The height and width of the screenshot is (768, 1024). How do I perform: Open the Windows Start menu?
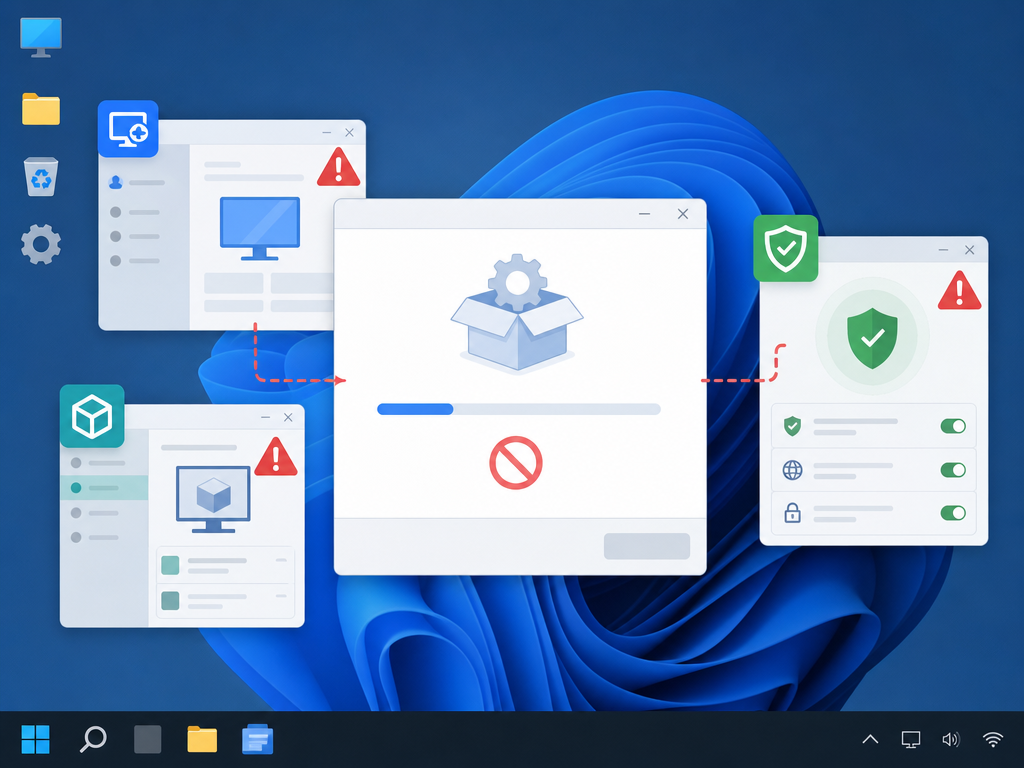pyautogui.click(x=35, y=739)
